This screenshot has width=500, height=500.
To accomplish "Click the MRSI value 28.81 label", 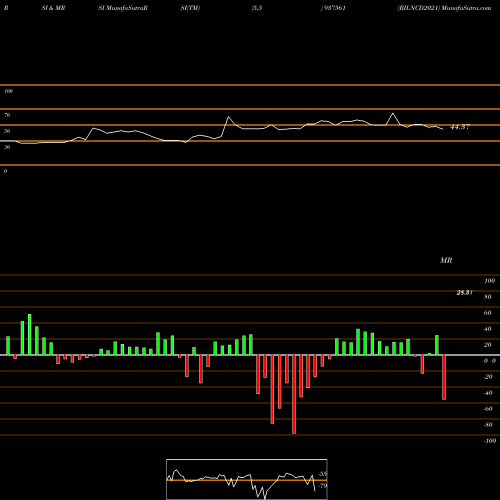I will coord(464,292).
